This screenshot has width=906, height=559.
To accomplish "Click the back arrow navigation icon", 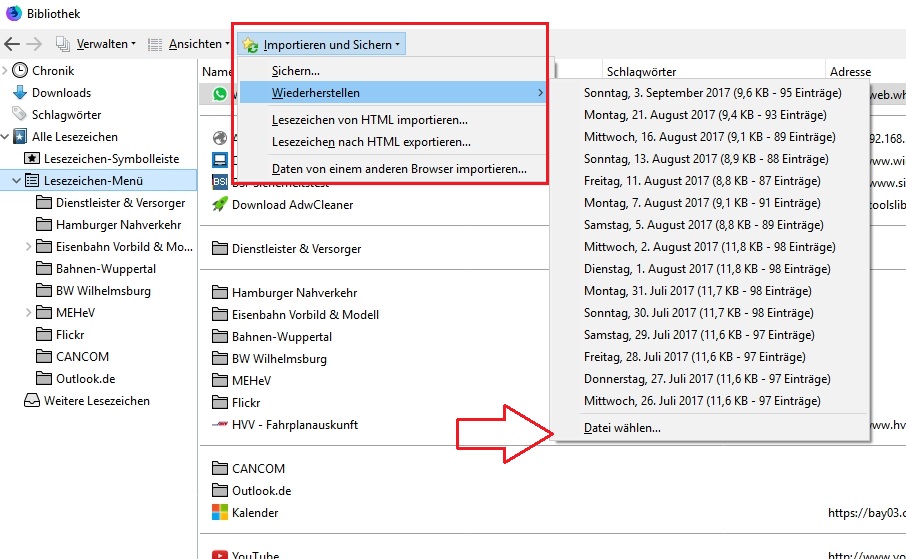I will (12, 44).
